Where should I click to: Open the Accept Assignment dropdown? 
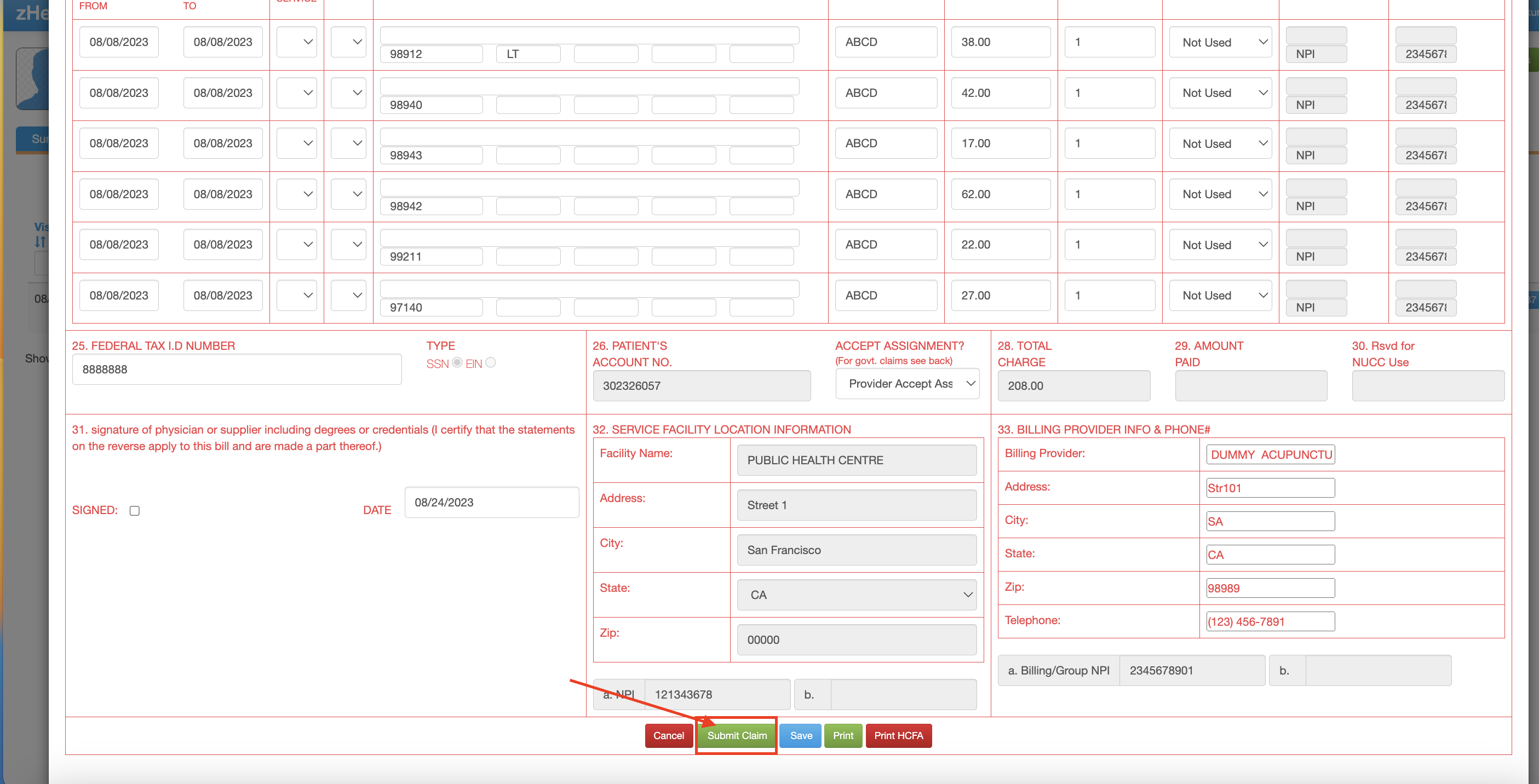907,384
